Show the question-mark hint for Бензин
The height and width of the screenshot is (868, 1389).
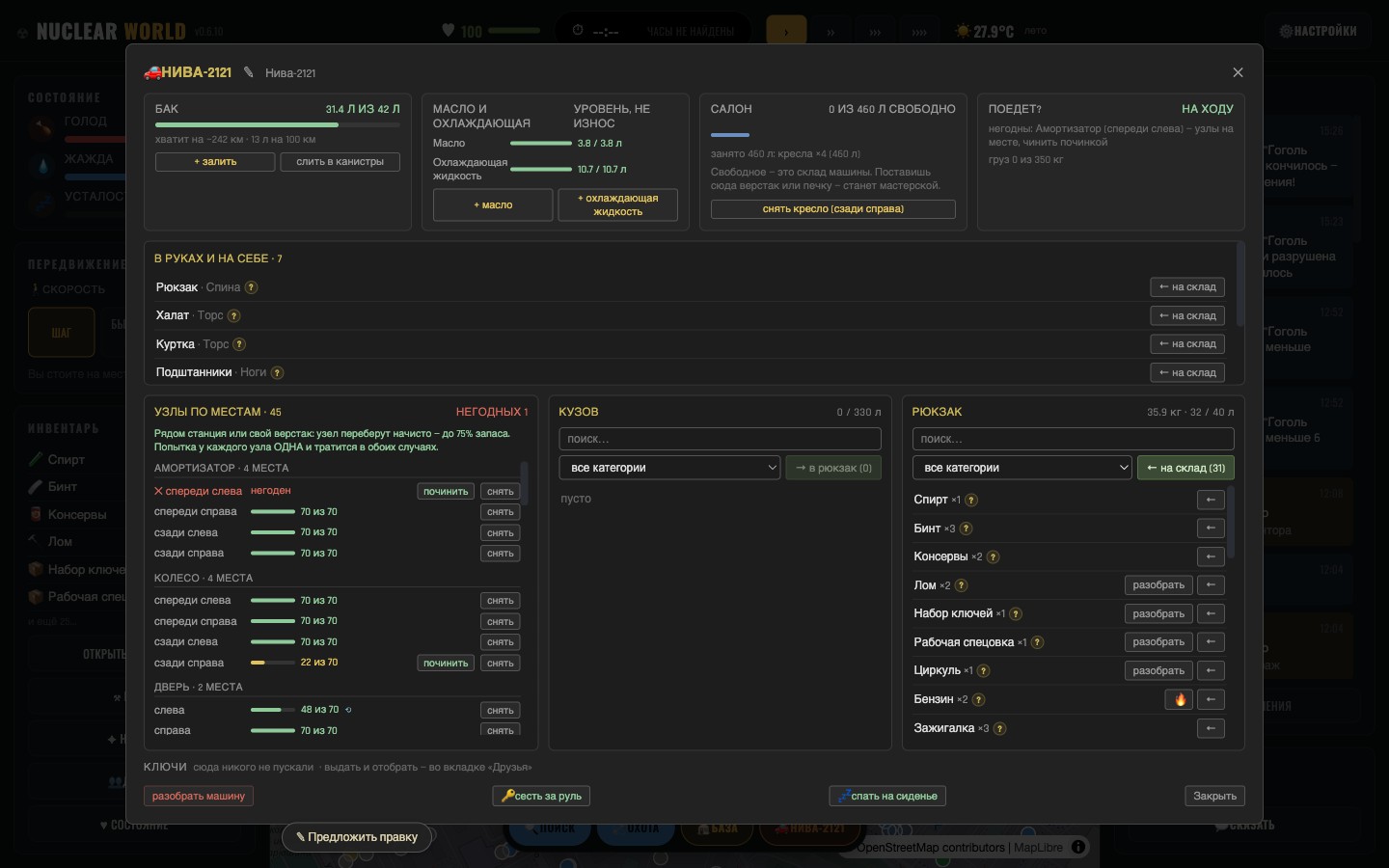[978, 699]
